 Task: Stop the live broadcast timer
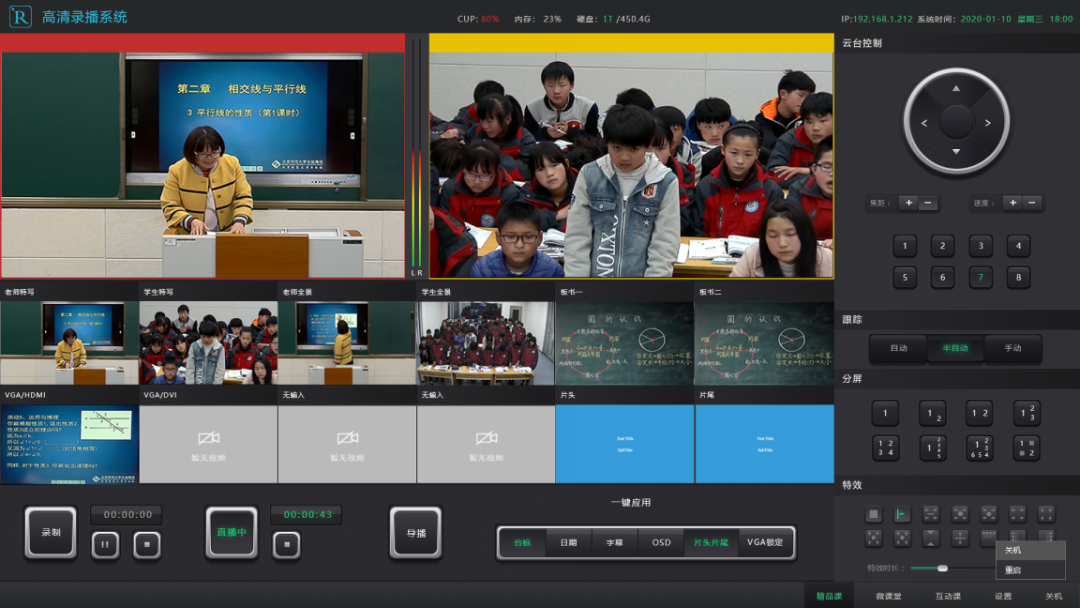click(286, 545)
